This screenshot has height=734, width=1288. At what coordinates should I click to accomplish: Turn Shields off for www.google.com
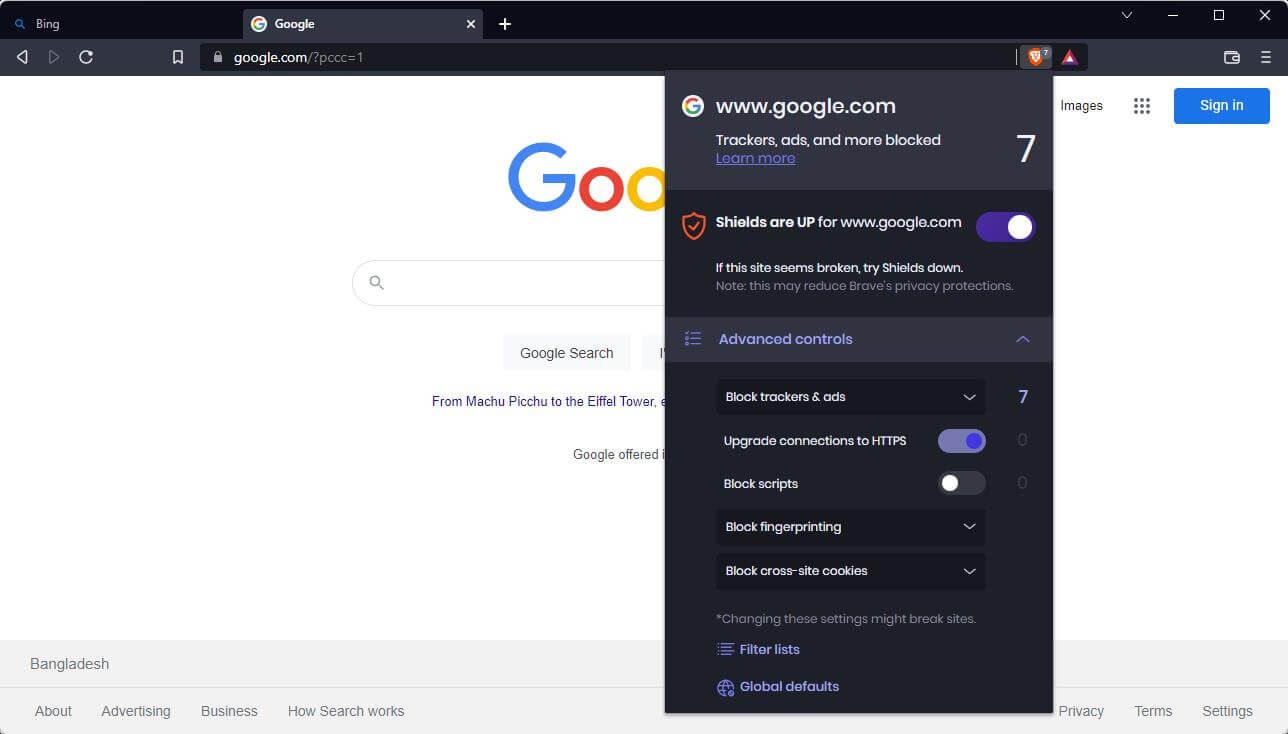pos(1005,227)
